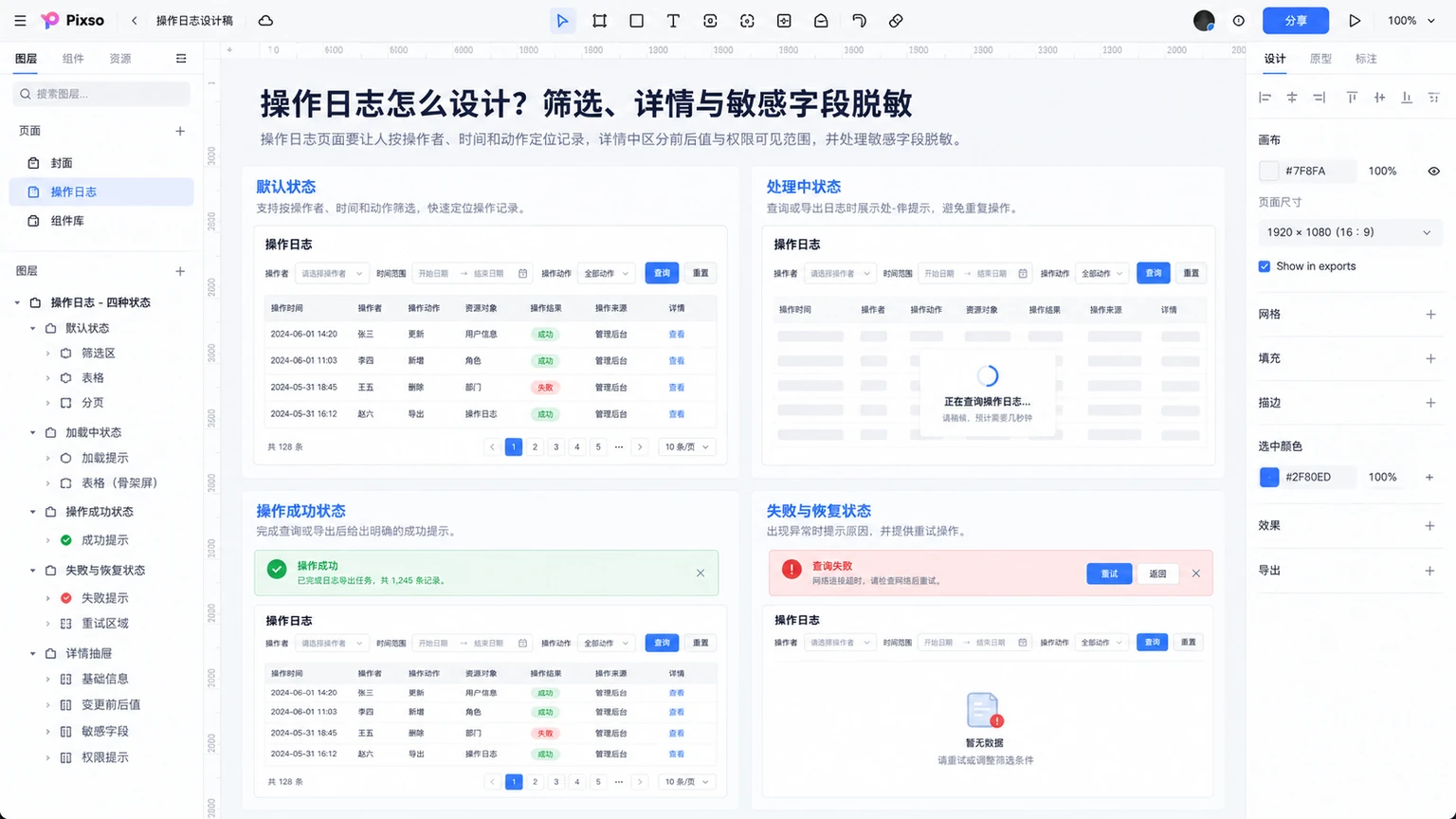The width and height of the screenshot is (1456, 819).
Task: Click the selection color swatch #2F80ED
Action: (1269, 478)
